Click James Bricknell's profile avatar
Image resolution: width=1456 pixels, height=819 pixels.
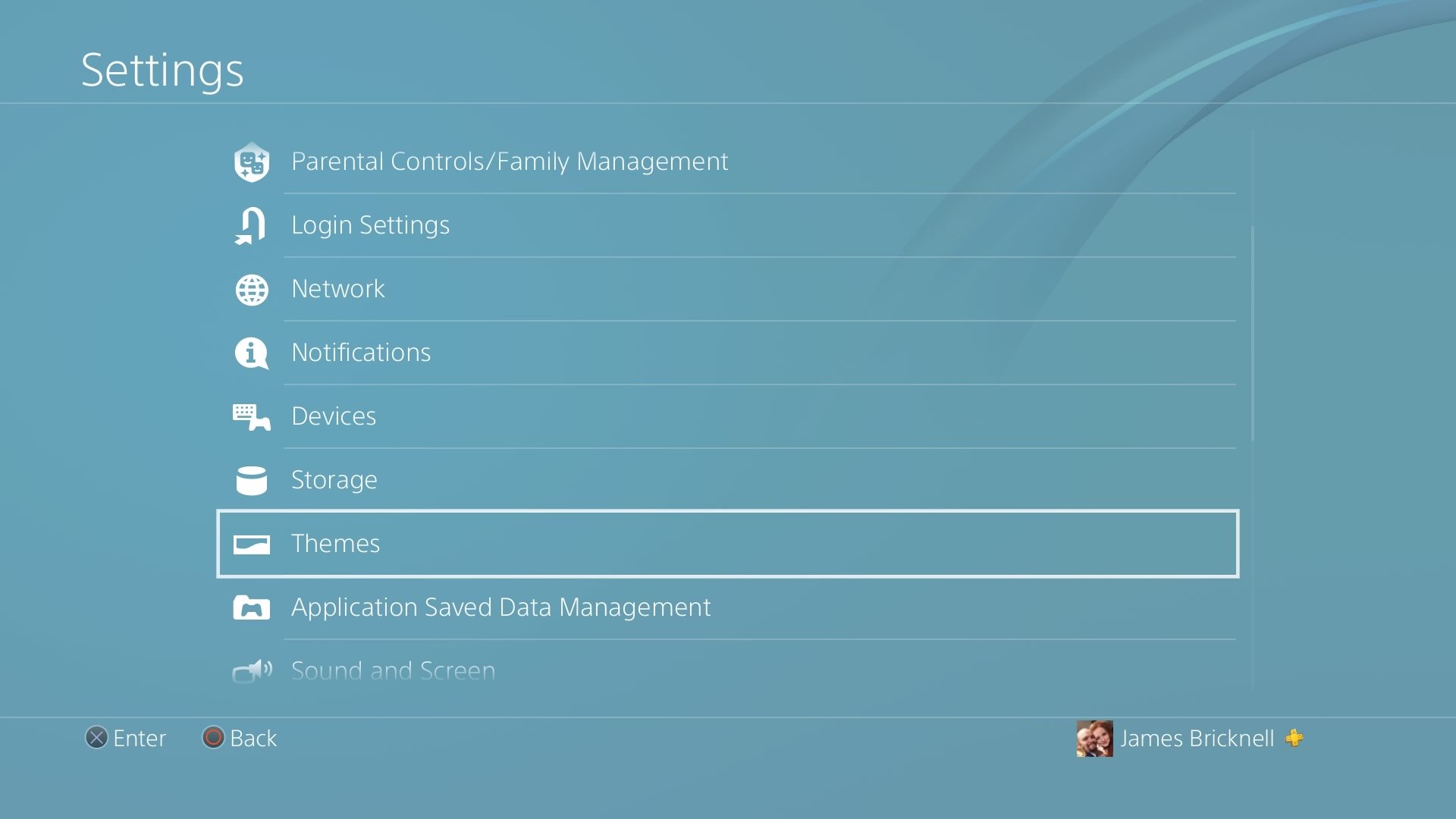point(1094,738)
